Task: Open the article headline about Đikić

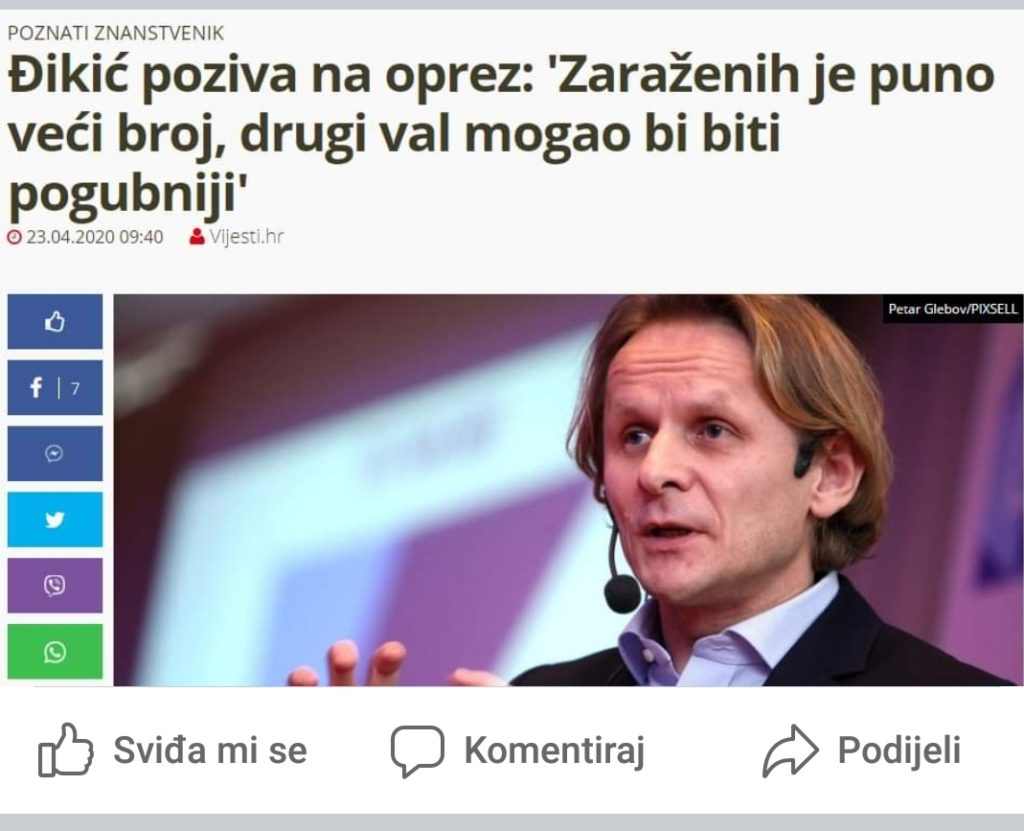Action: click(502, 135)
